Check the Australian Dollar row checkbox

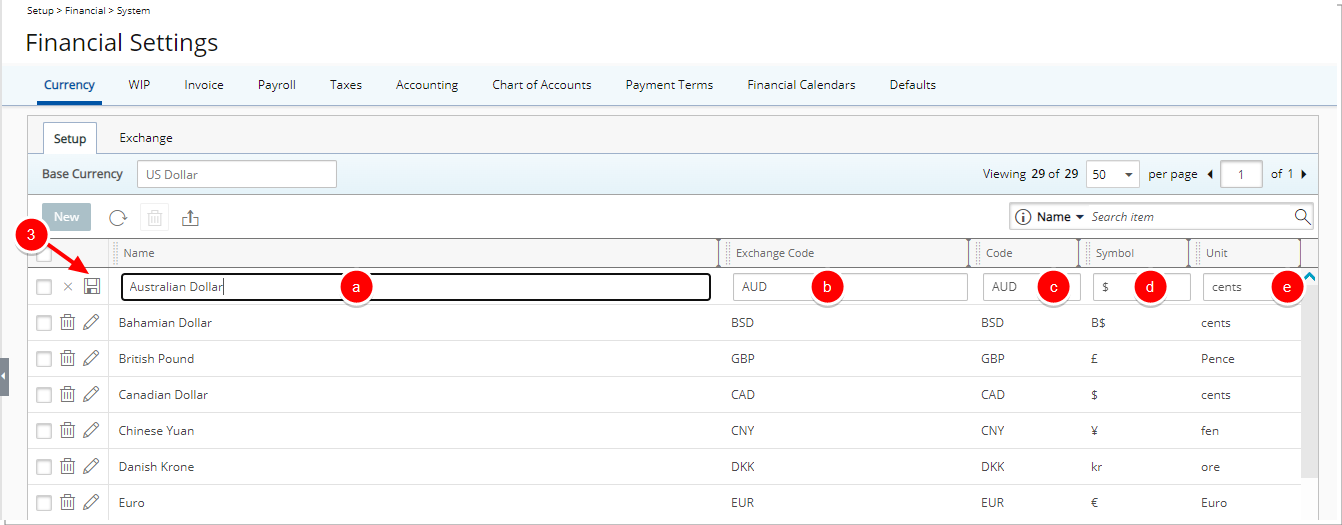[44, 287]
